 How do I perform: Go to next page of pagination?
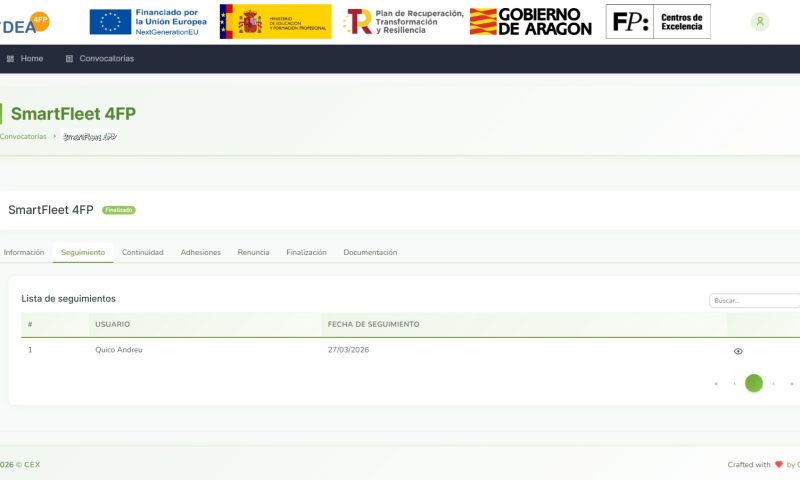(773, 384)
